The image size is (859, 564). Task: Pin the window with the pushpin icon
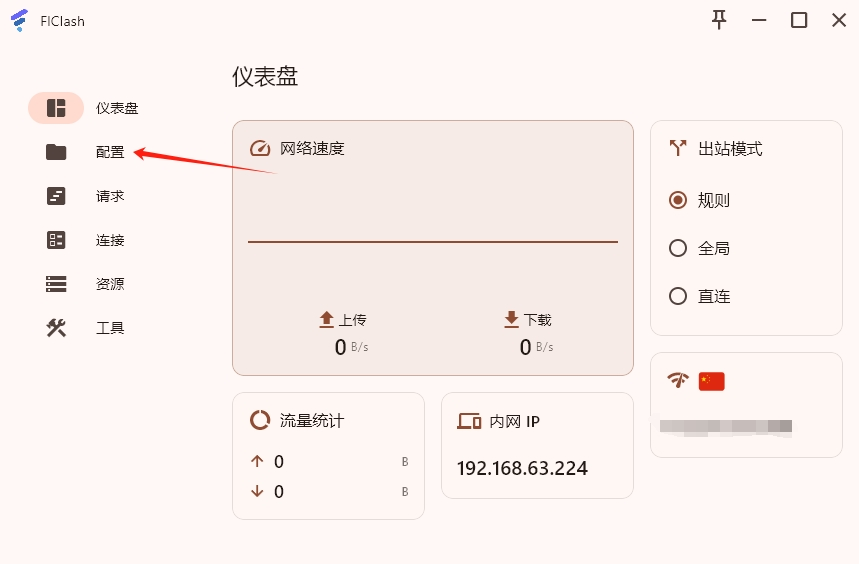click(x=719, y=20)
